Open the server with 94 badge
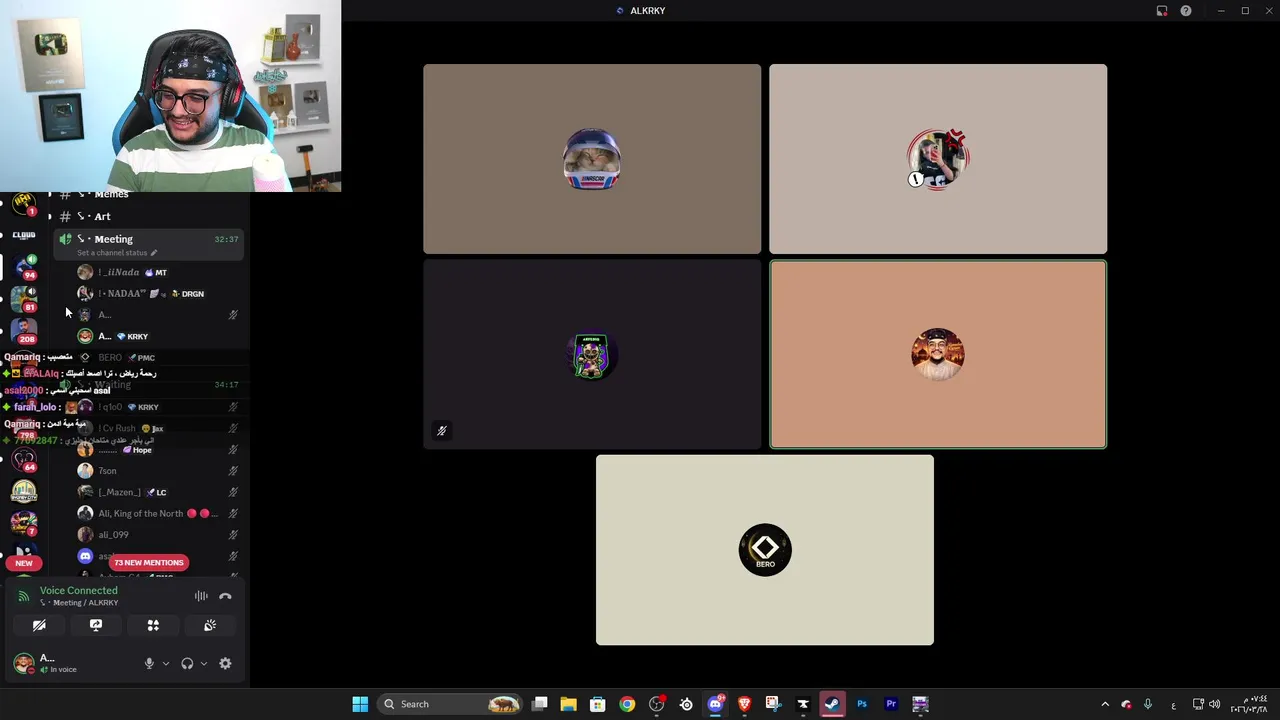Screen dimensions: 1280x720 [x=24, y=267]
